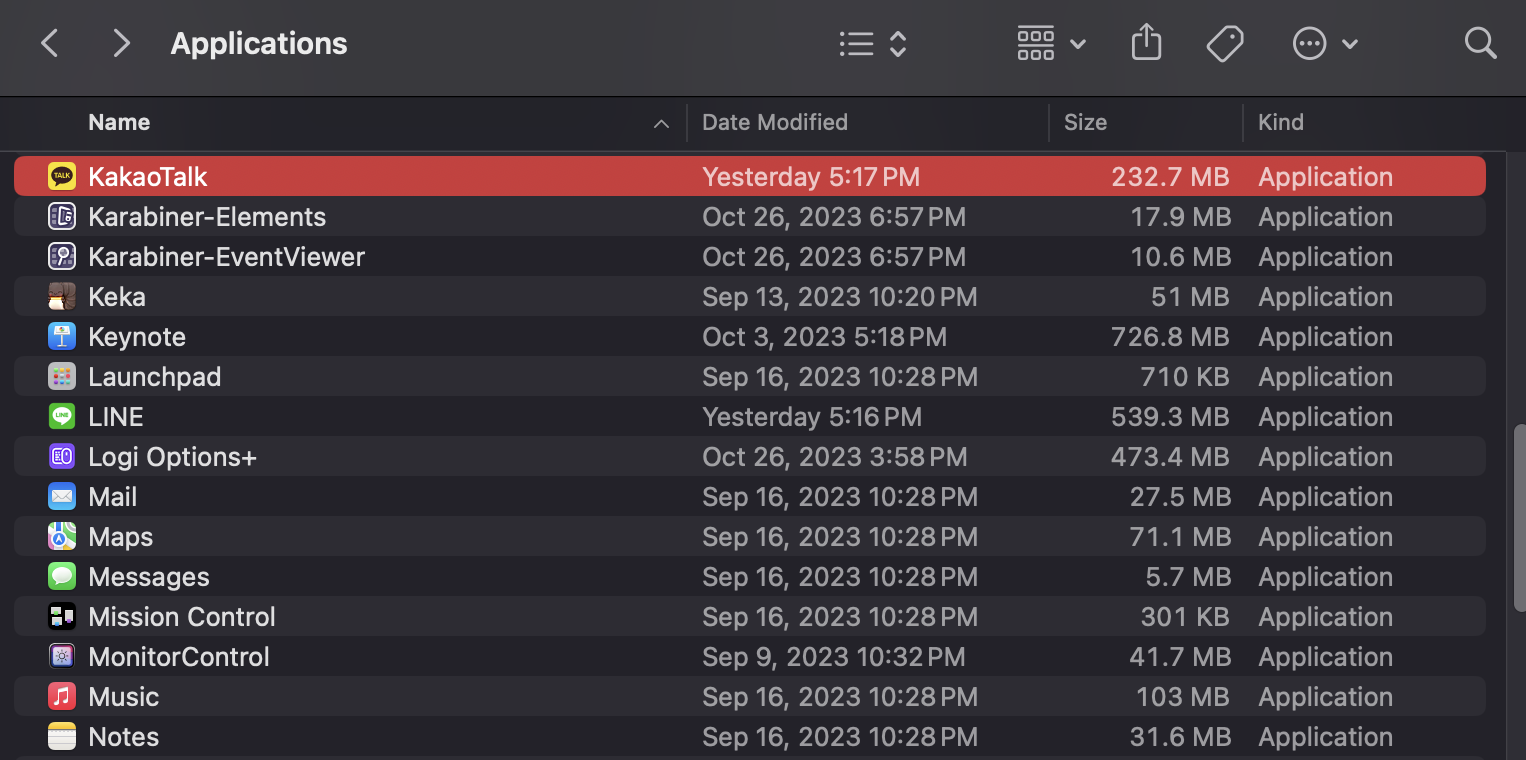This screenshot has width=1526, height=760.
Task: Click the Keynote file name
Action: 137,337
